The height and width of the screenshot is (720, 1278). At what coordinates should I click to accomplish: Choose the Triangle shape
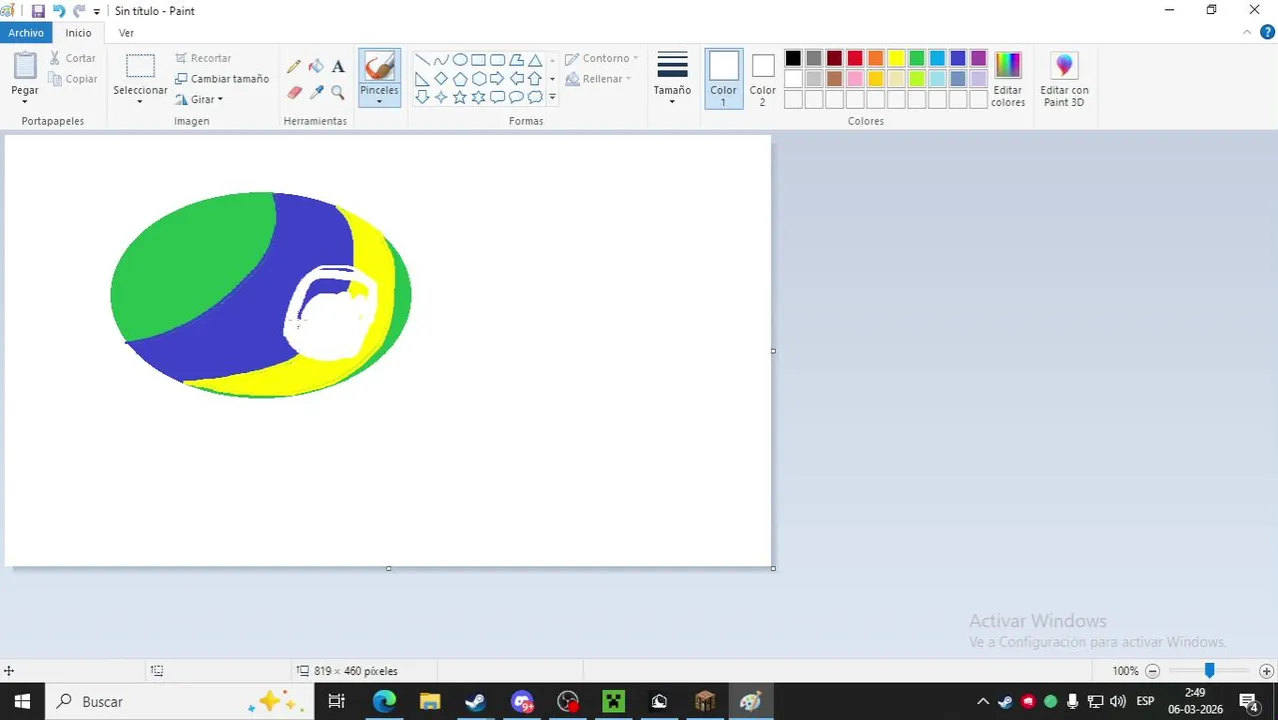coord(535,60)
